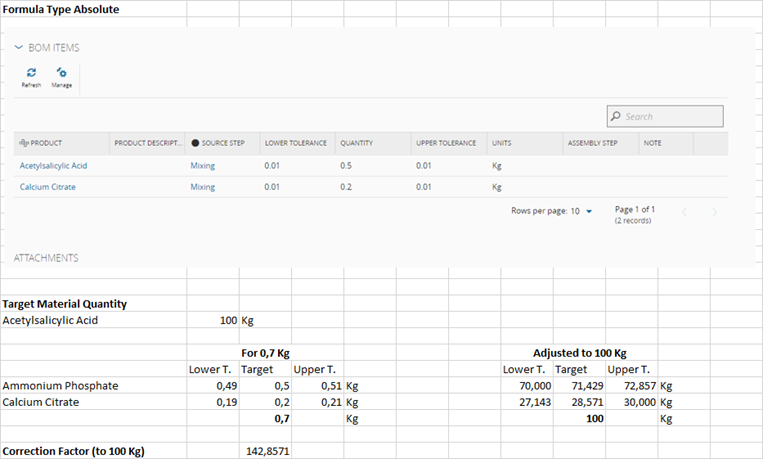Select the 0,21 upper tolerance cell
Image resolution: width=763 pixels, height=459 pixels.
point(318,403)
